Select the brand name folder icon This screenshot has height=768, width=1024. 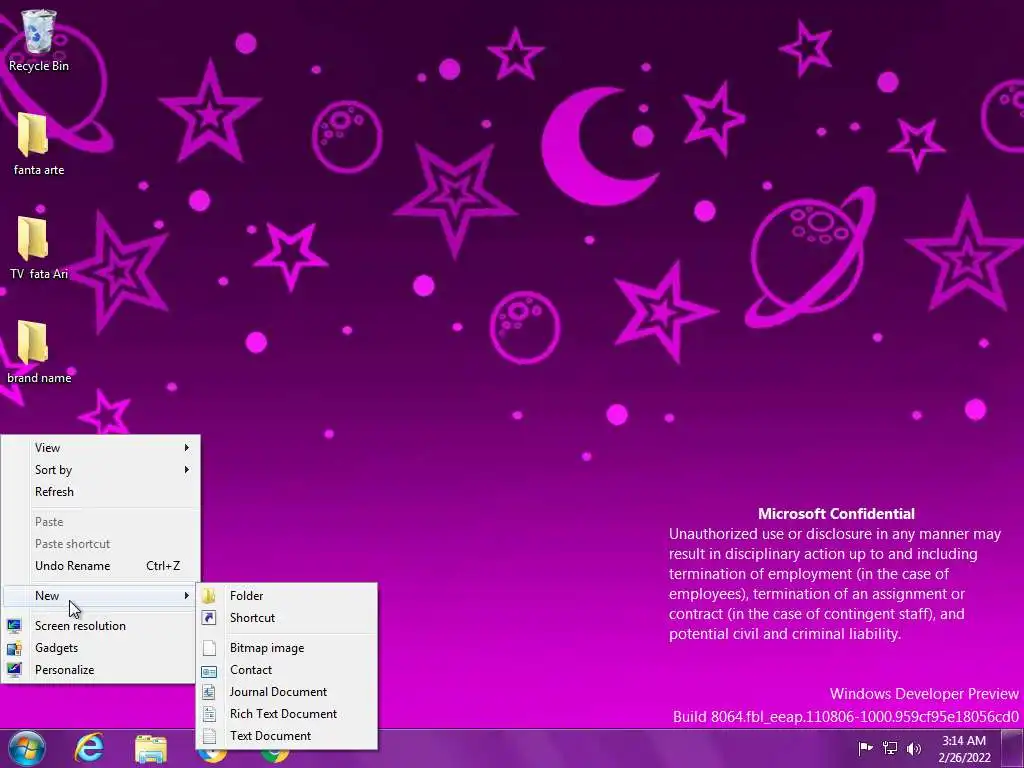click(32, 342)
